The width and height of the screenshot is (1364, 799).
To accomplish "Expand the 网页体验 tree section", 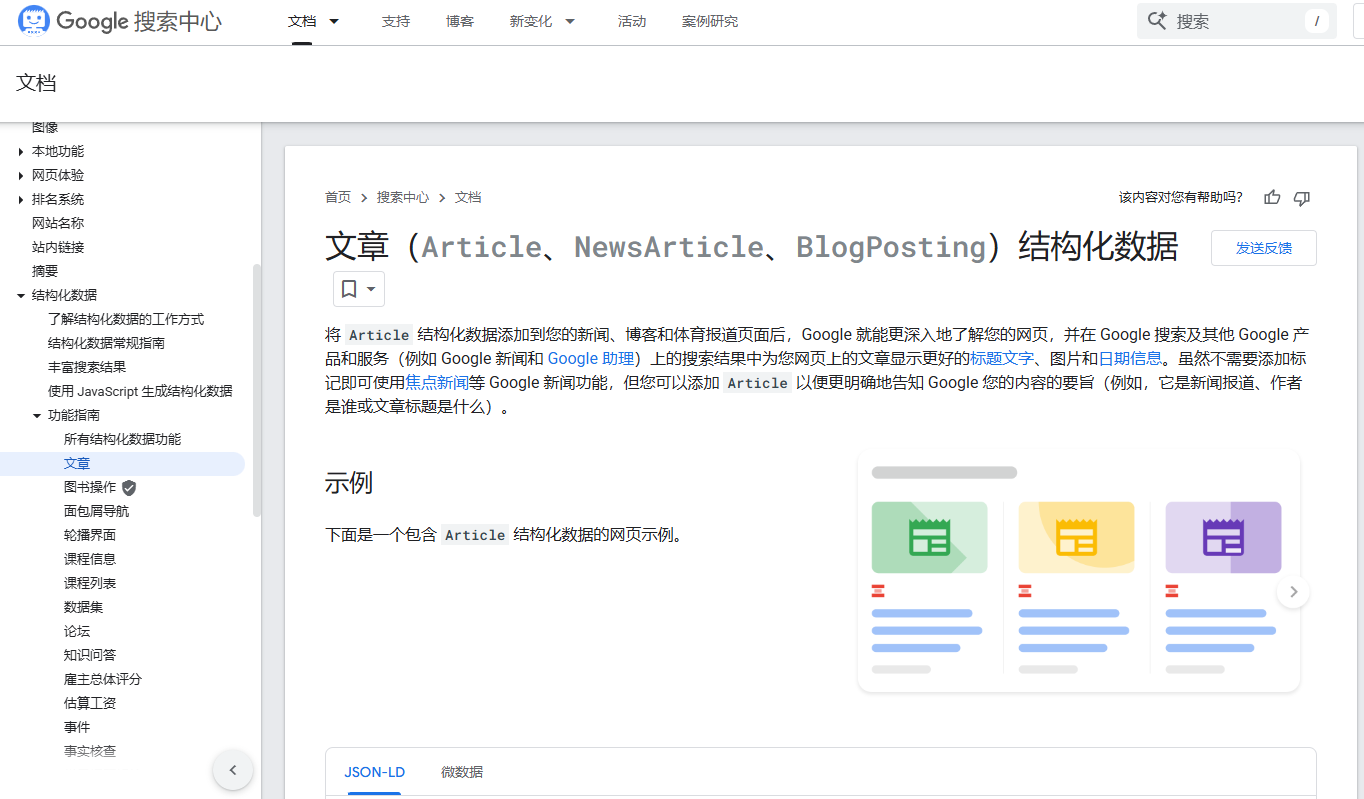I will (x=21, y=176).
